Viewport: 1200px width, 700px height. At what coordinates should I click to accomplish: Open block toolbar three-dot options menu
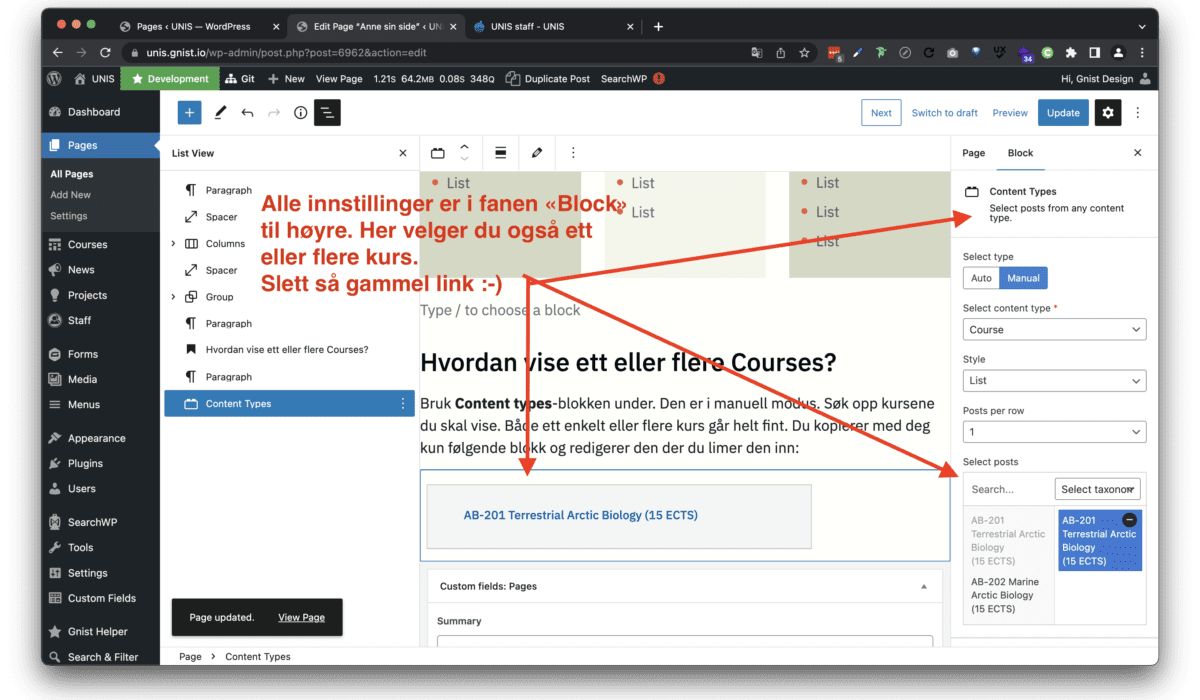click(573, 153)
